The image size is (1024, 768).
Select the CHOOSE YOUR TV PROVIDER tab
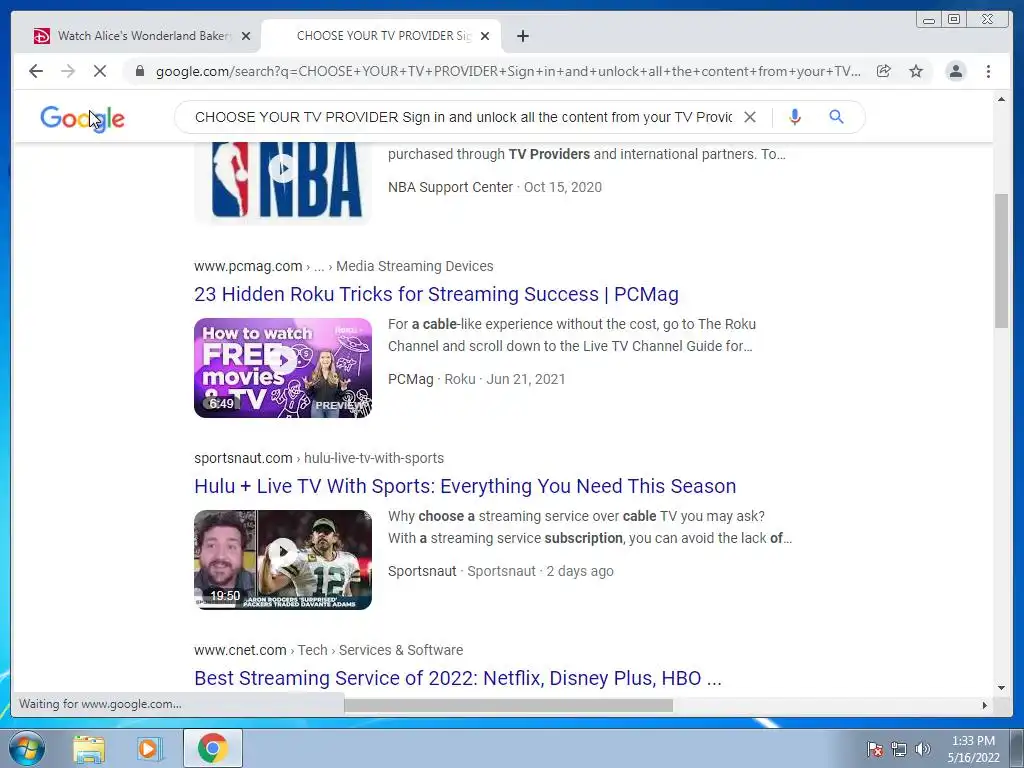tap(382, 36)
